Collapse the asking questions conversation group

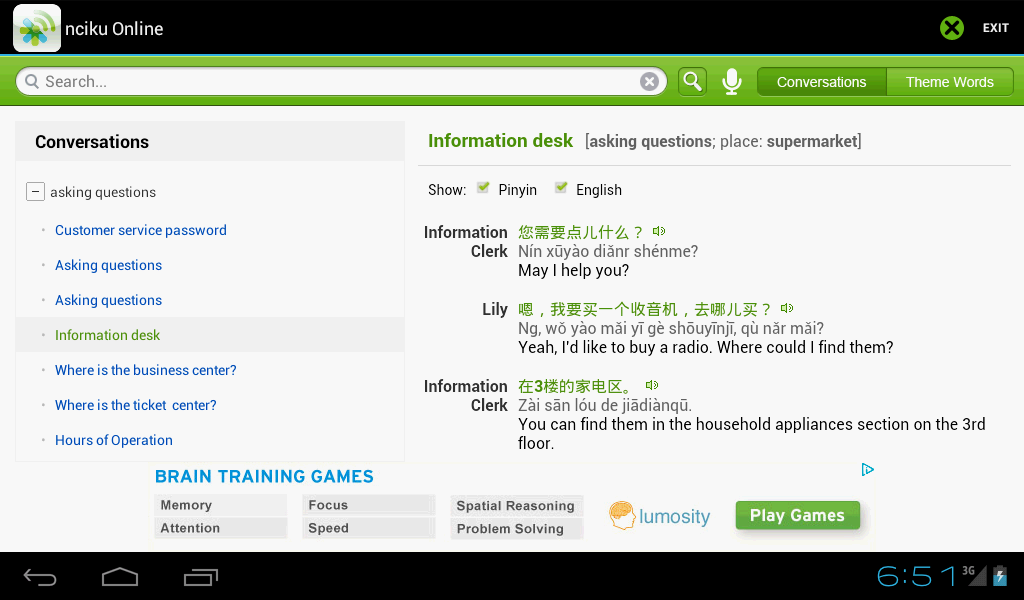pyautogui.click(x=35, y=191)
